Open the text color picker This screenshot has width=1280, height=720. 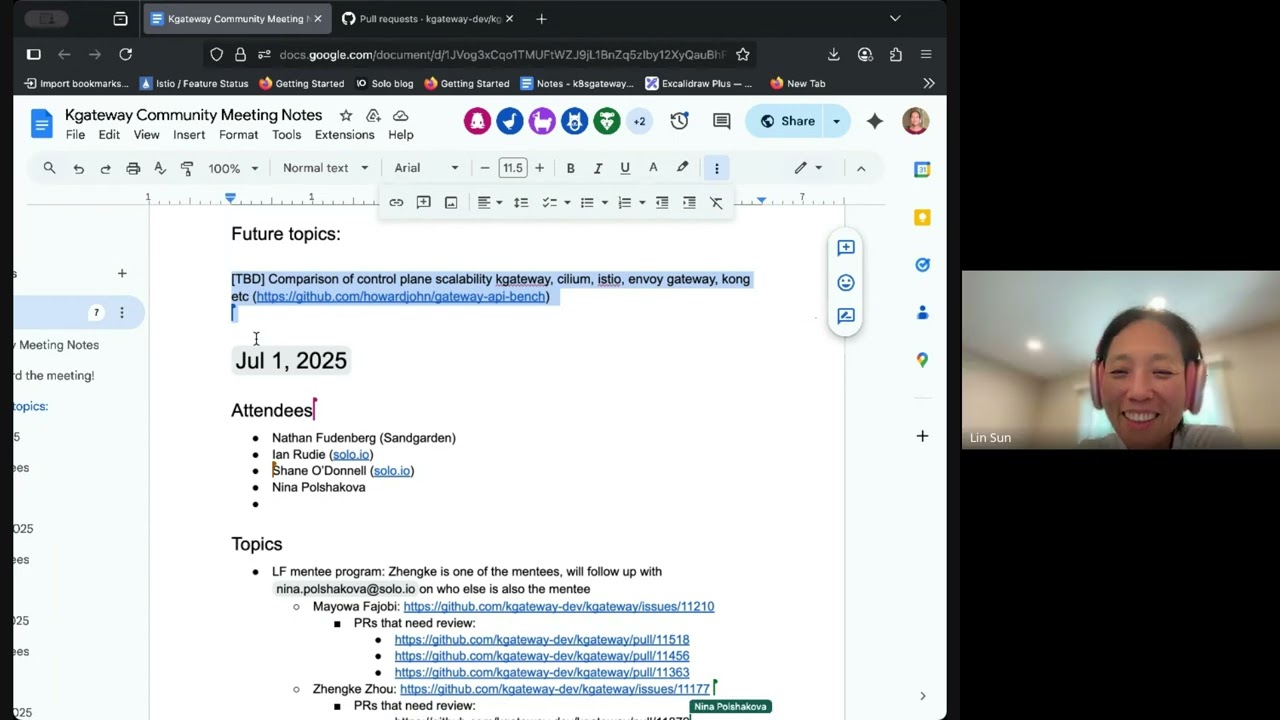[653, 168]
